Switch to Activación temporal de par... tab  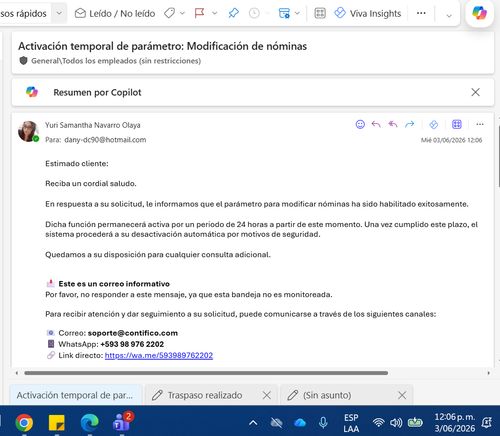[x=76, y=395]
